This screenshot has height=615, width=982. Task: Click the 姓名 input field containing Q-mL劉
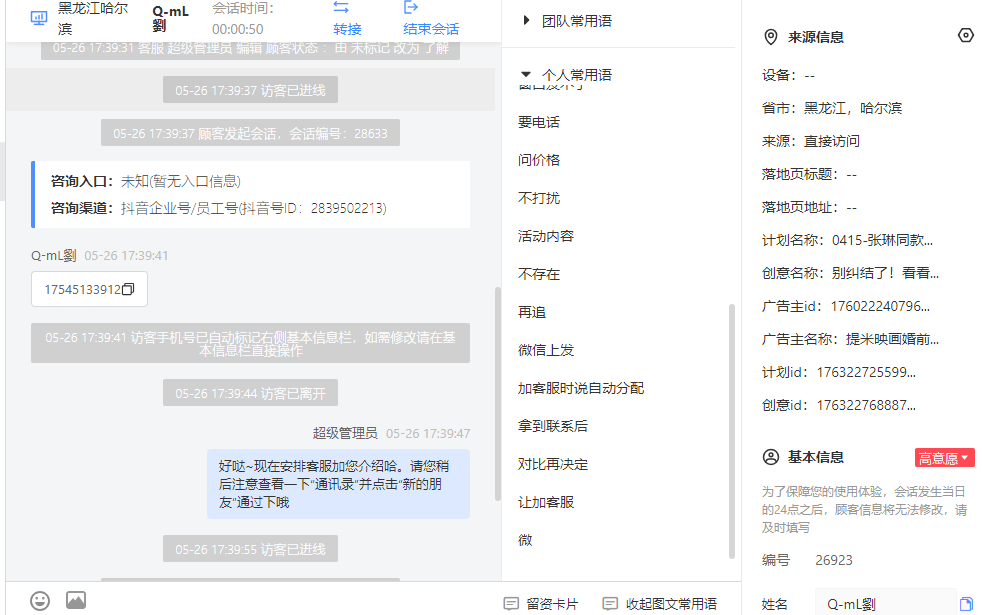pyautogui.click(x=886, y=604)
